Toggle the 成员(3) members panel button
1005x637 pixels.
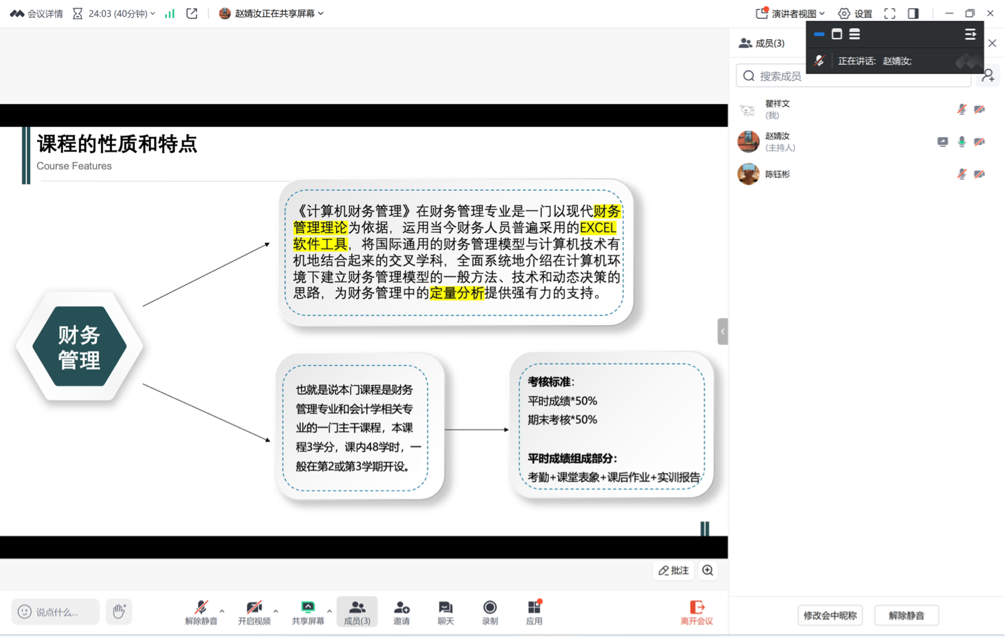[357, 612]
